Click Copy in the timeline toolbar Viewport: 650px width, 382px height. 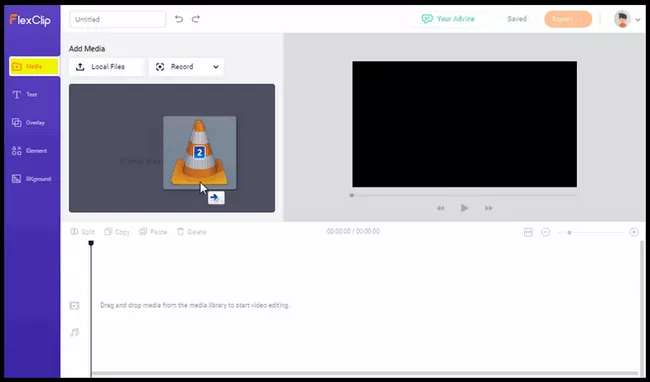point(117,232)
